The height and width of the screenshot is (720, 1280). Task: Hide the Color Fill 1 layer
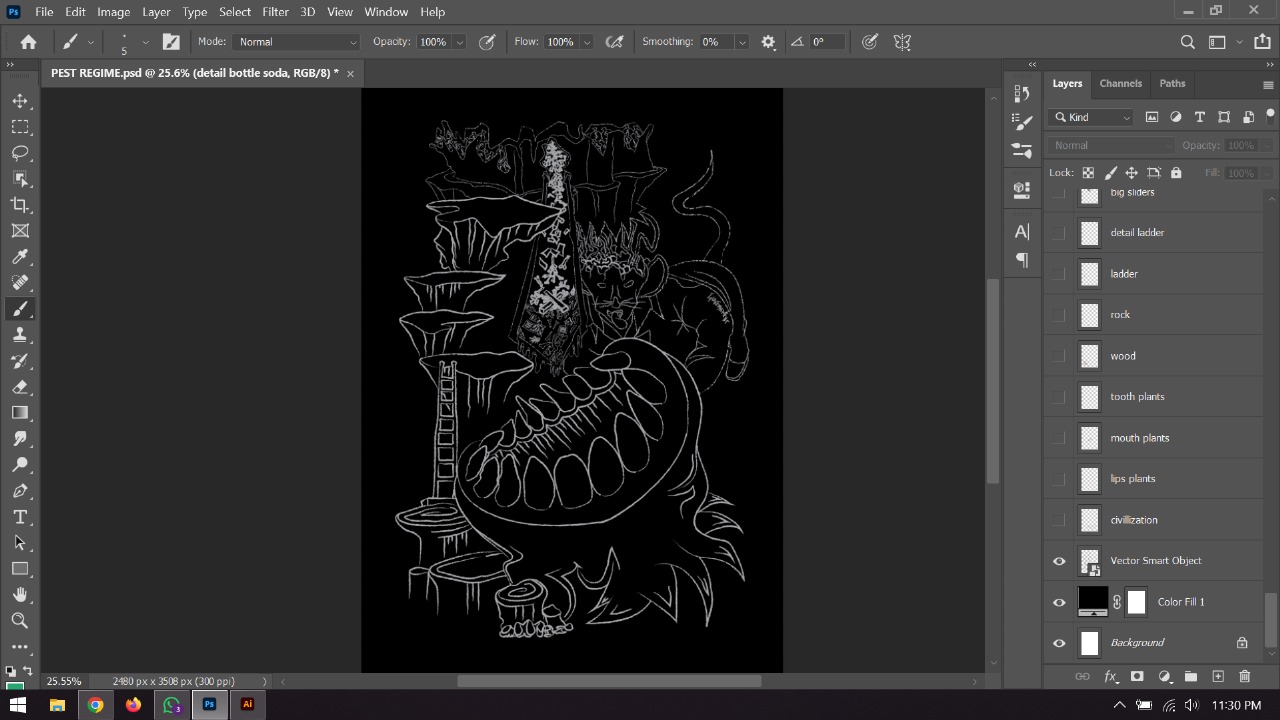pos(1059,602)
